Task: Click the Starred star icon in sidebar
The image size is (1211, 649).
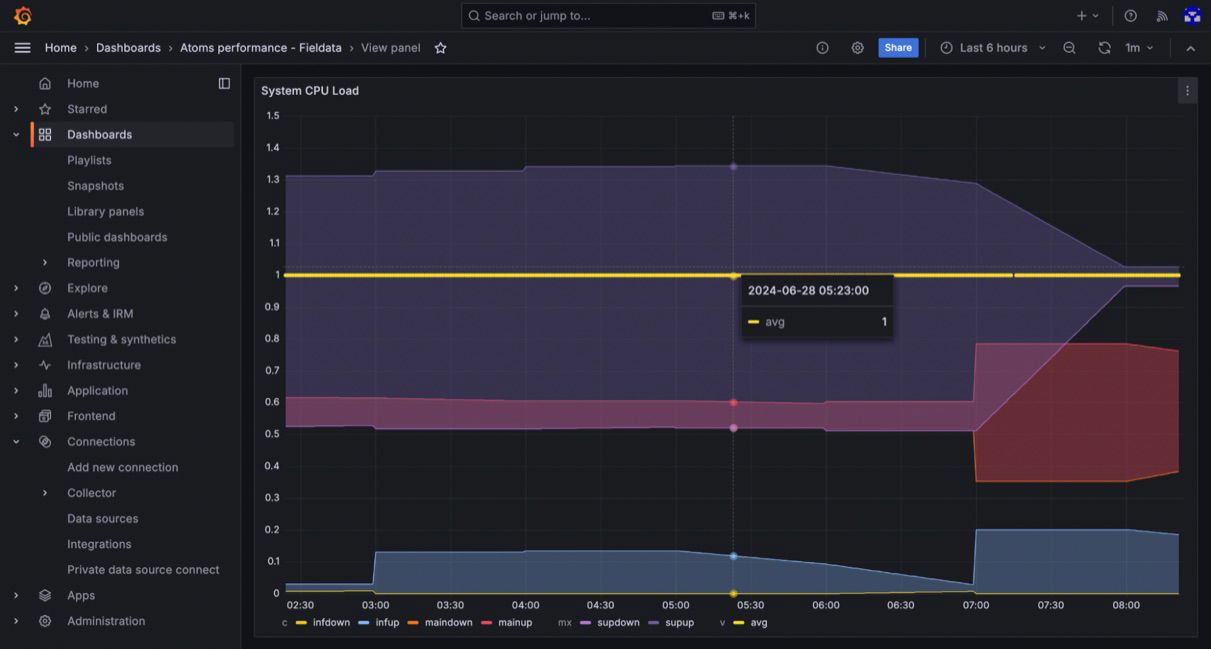Action: coord(45,109)
